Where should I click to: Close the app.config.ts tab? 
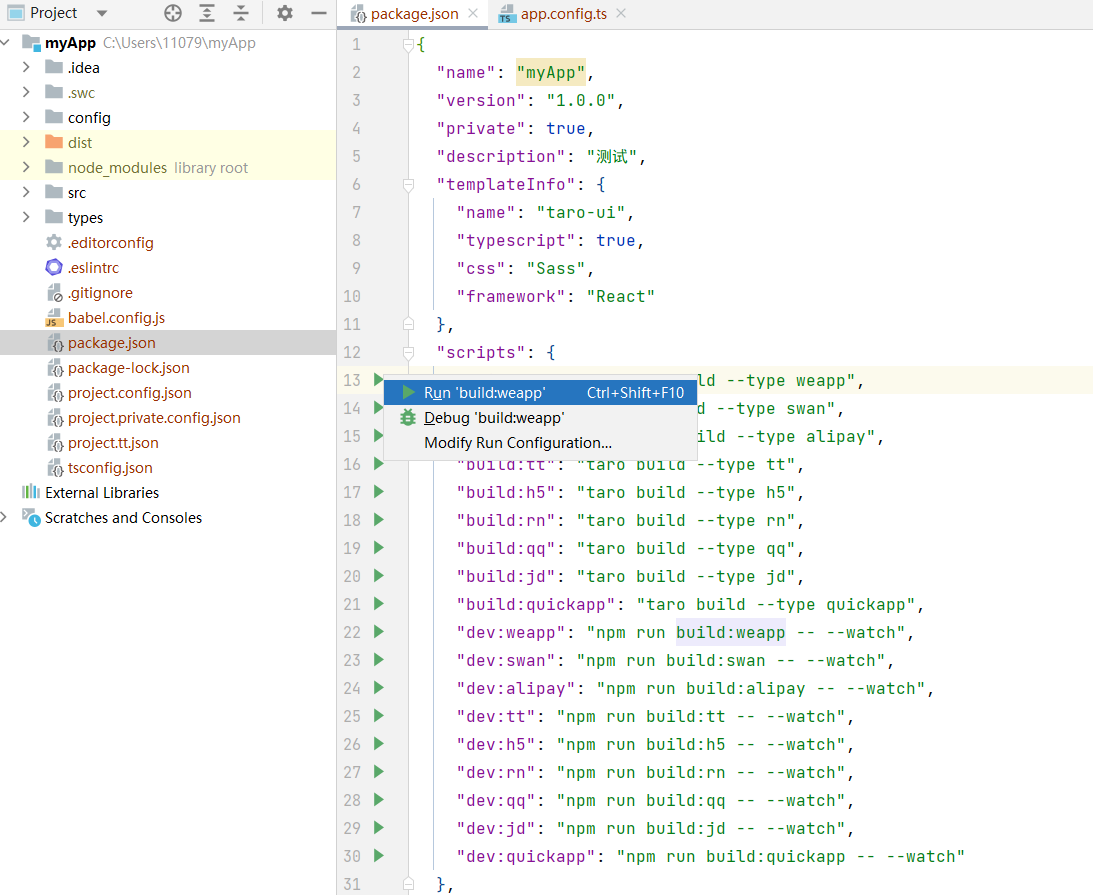621,14
